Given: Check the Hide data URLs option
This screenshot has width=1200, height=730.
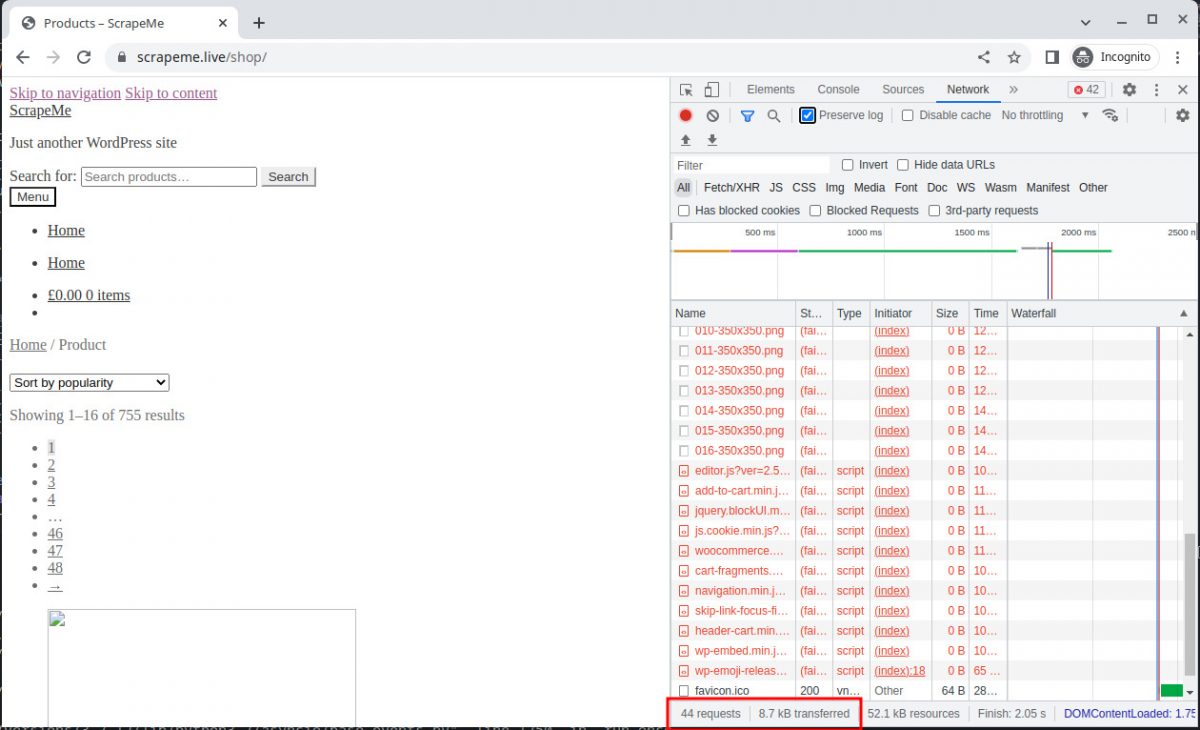Looking at the screenshot, I should pyautogui.click(x=903, y=165).
